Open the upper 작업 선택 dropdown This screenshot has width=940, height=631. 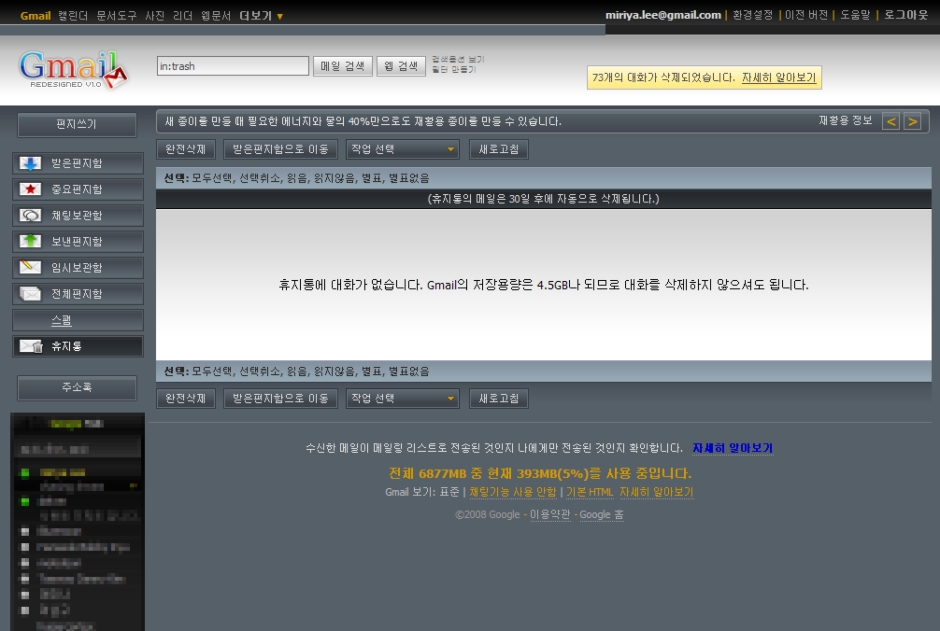tap(402, 149)
